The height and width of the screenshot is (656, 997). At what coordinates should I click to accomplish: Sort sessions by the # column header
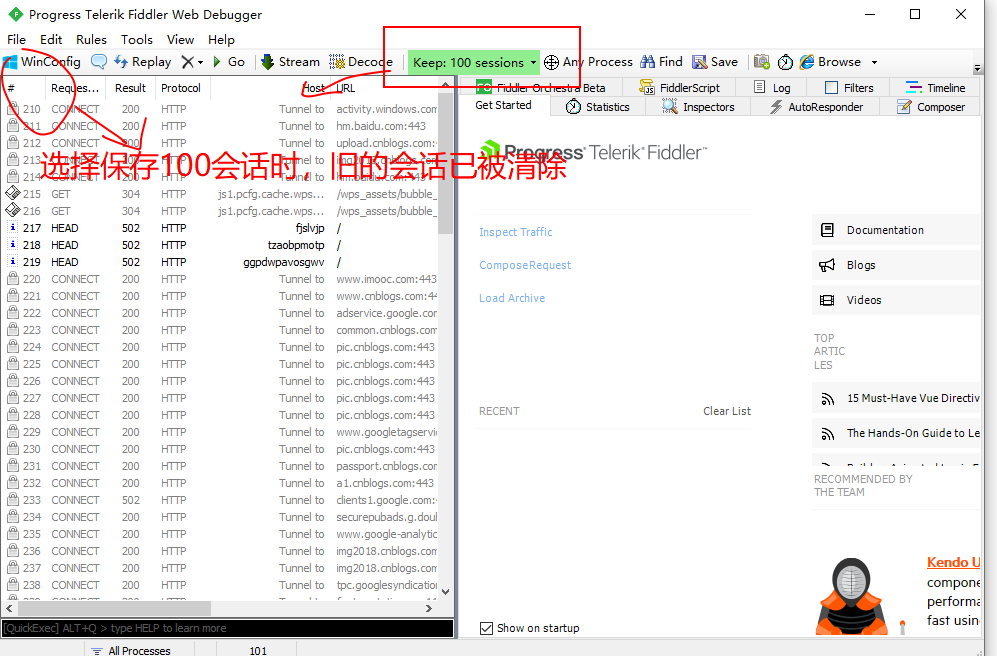[23, 88]
